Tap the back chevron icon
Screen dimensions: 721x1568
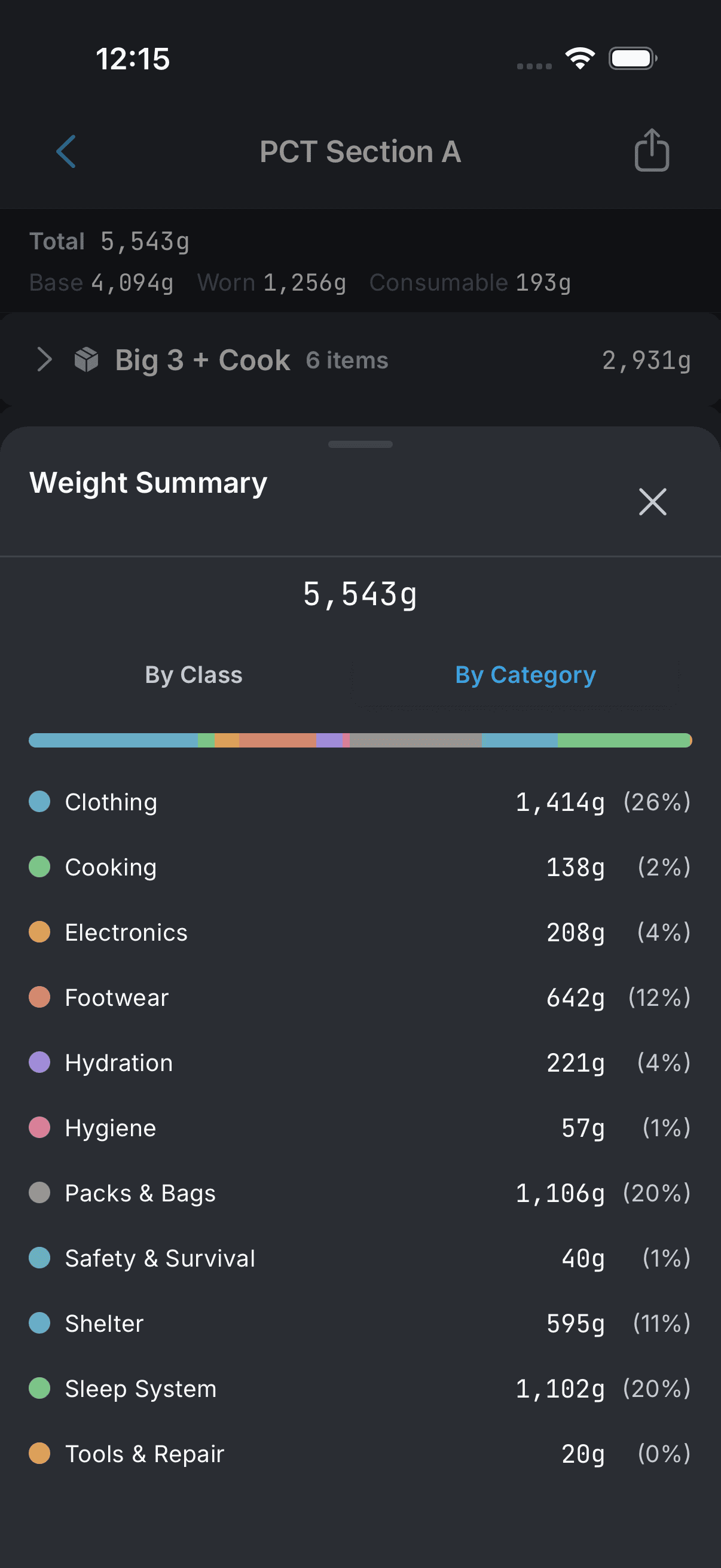point(66,151)
